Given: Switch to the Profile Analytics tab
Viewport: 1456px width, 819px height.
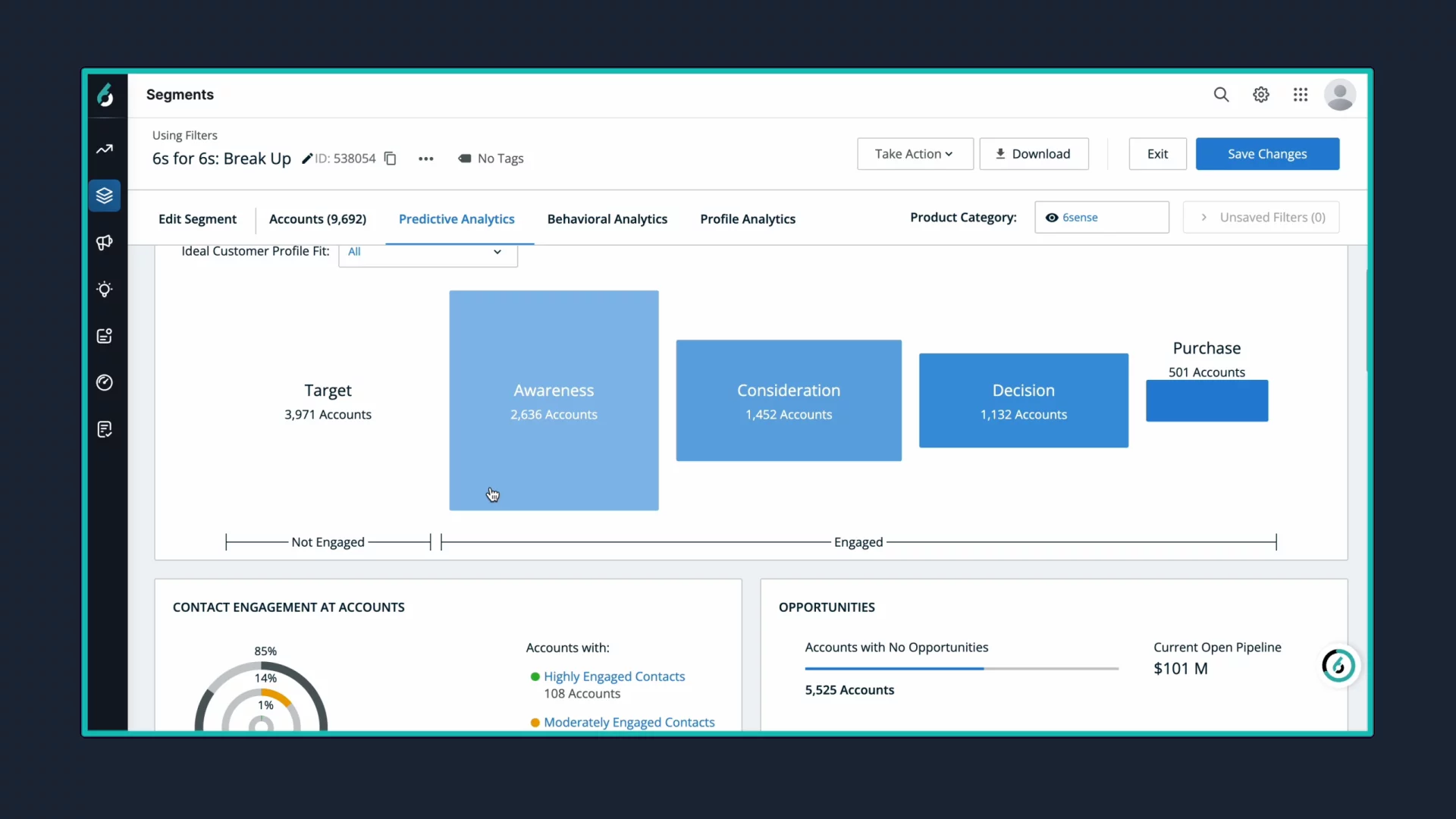Looking at the screenshot, I should [747, 219].
